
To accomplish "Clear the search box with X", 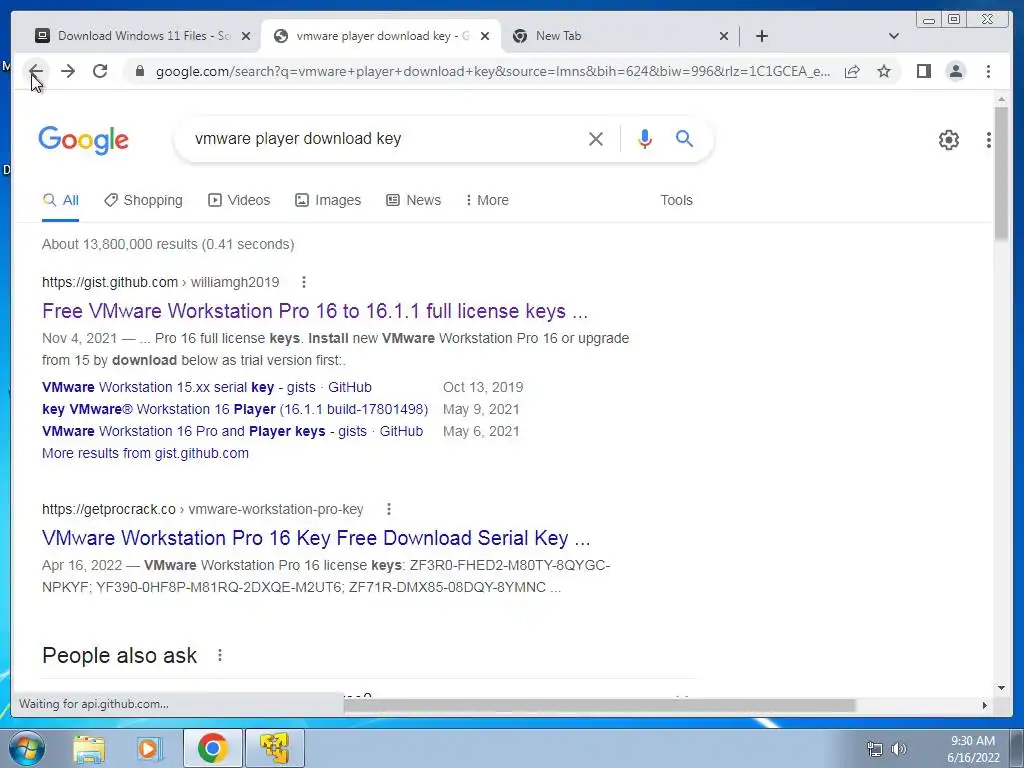I will coord(596,138).
